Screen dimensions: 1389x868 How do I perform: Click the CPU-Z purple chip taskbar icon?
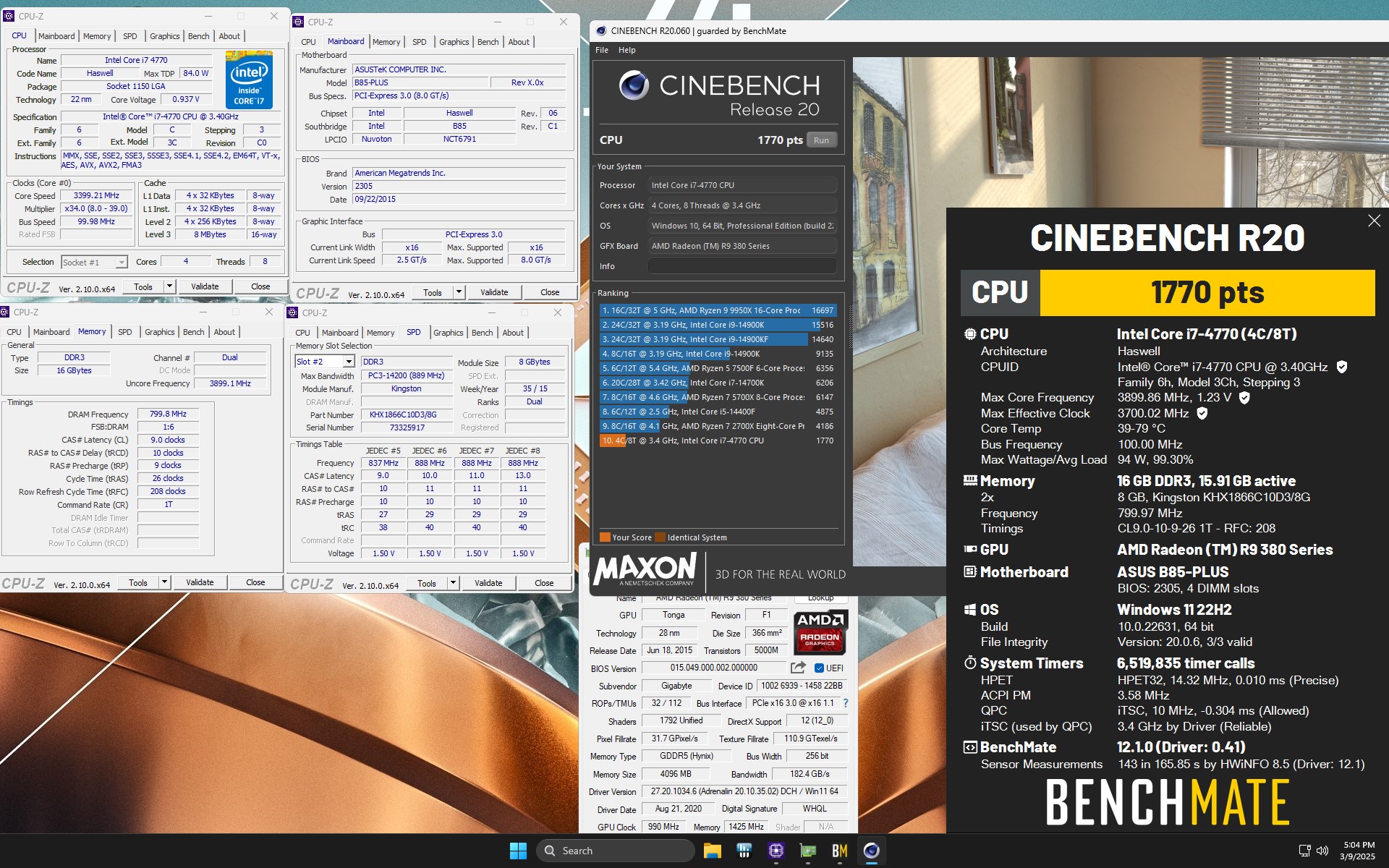(x=776, y=851)
